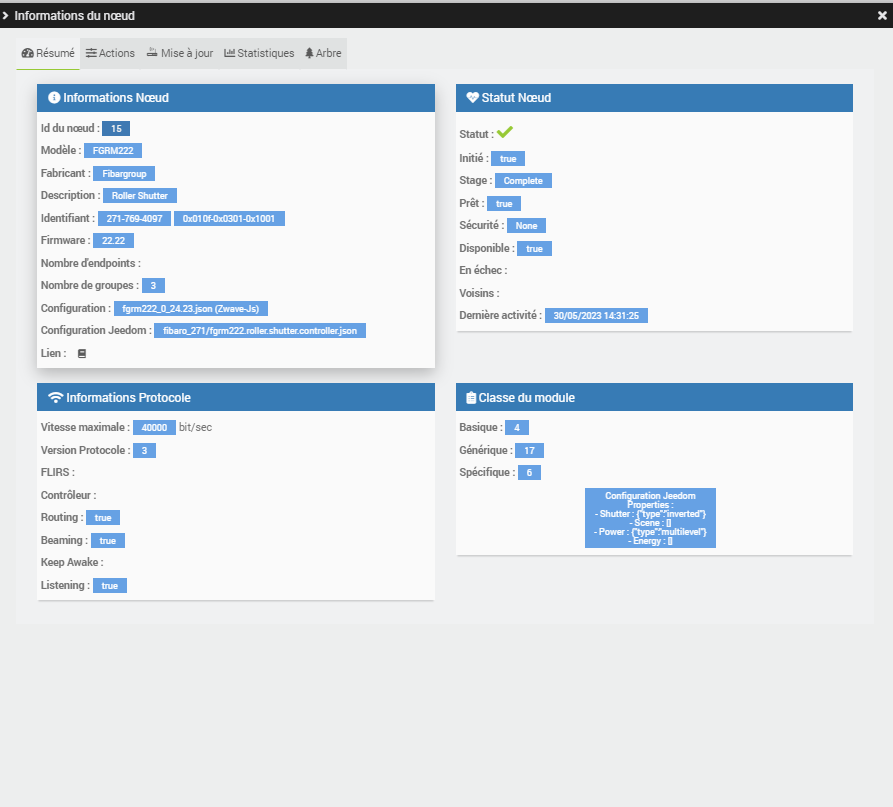Click the green Statut checkmark

point(505,132)
